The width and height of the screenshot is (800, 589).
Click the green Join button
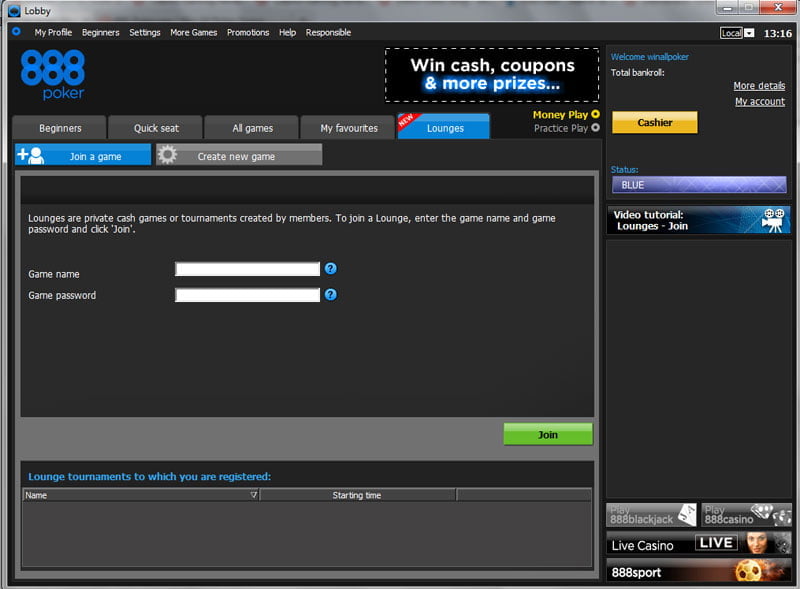(548, 434)
